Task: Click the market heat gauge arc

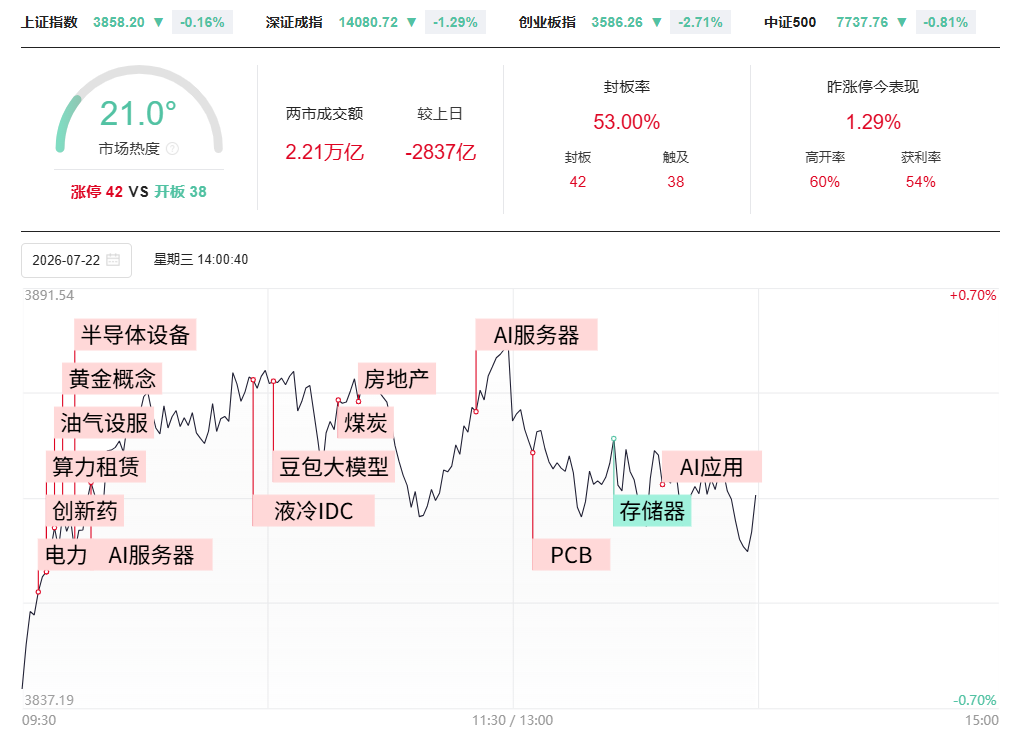Action: click(x=139, y=109)
